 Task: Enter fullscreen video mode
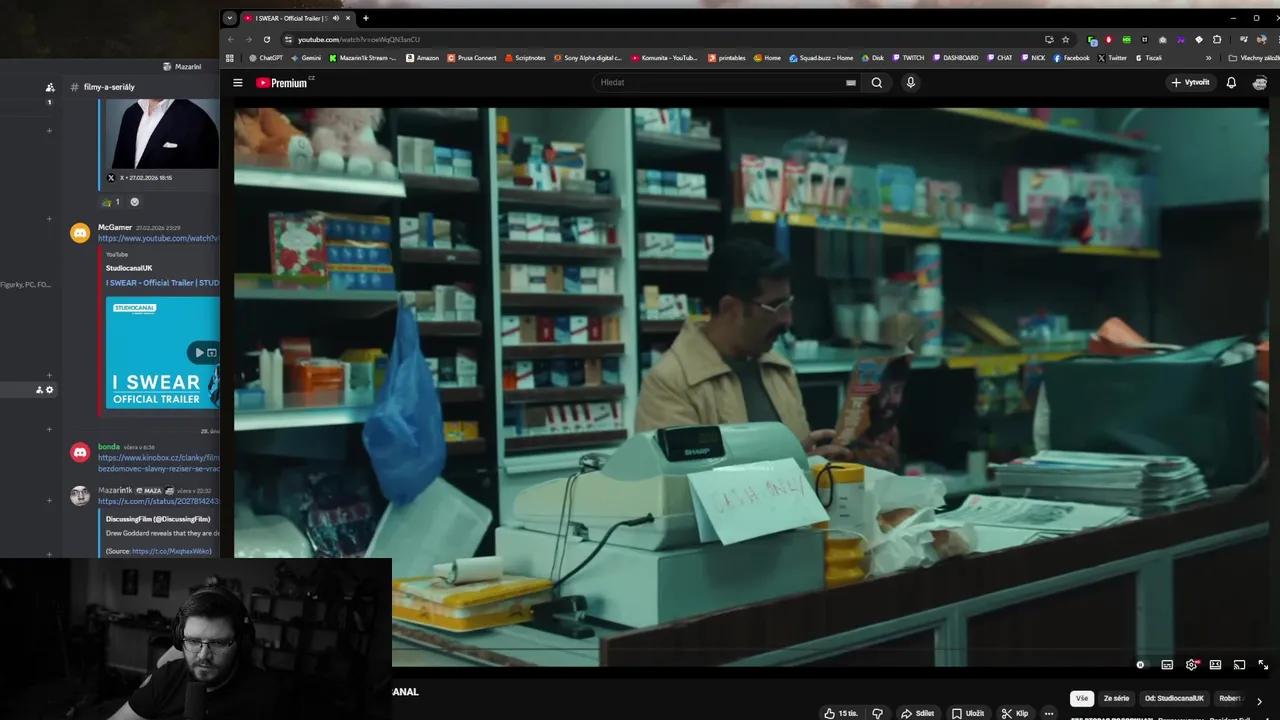point(1263,665)
